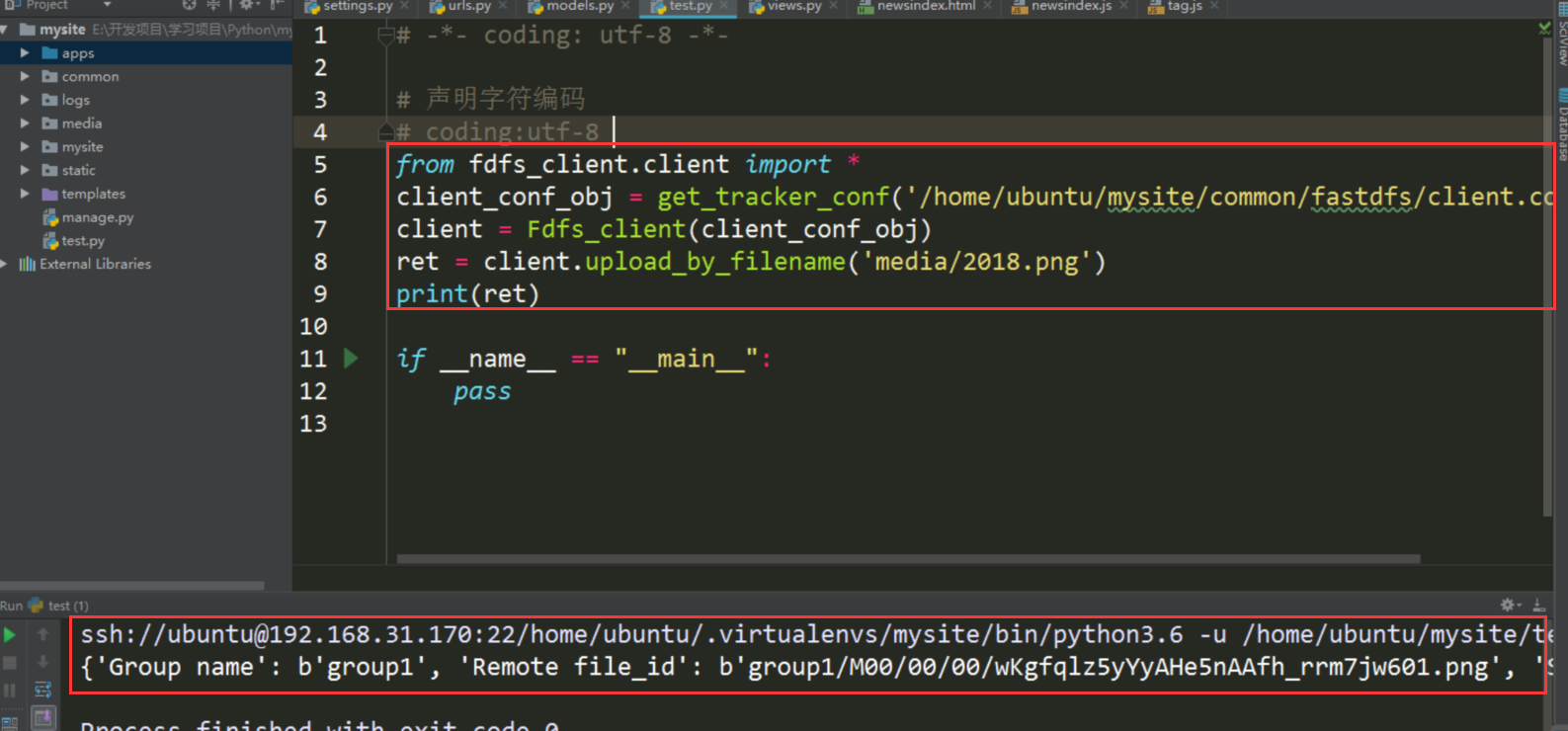The width and height of the screenshot is (1568, 731).
Task: Close the newsindex.html tab
Action: [x=988, y=6]
